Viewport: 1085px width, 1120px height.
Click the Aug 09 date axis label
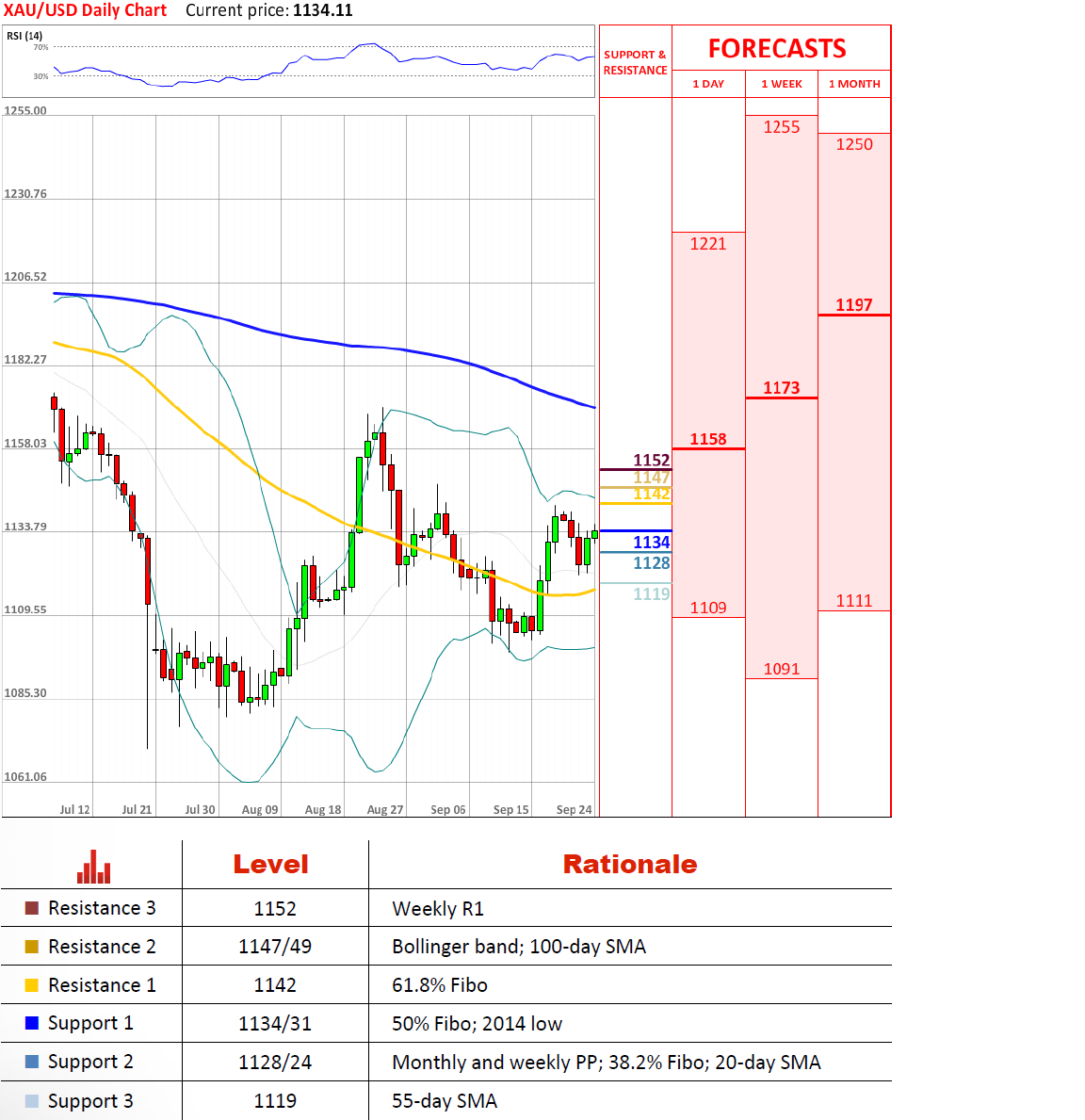tap(260, 809)
